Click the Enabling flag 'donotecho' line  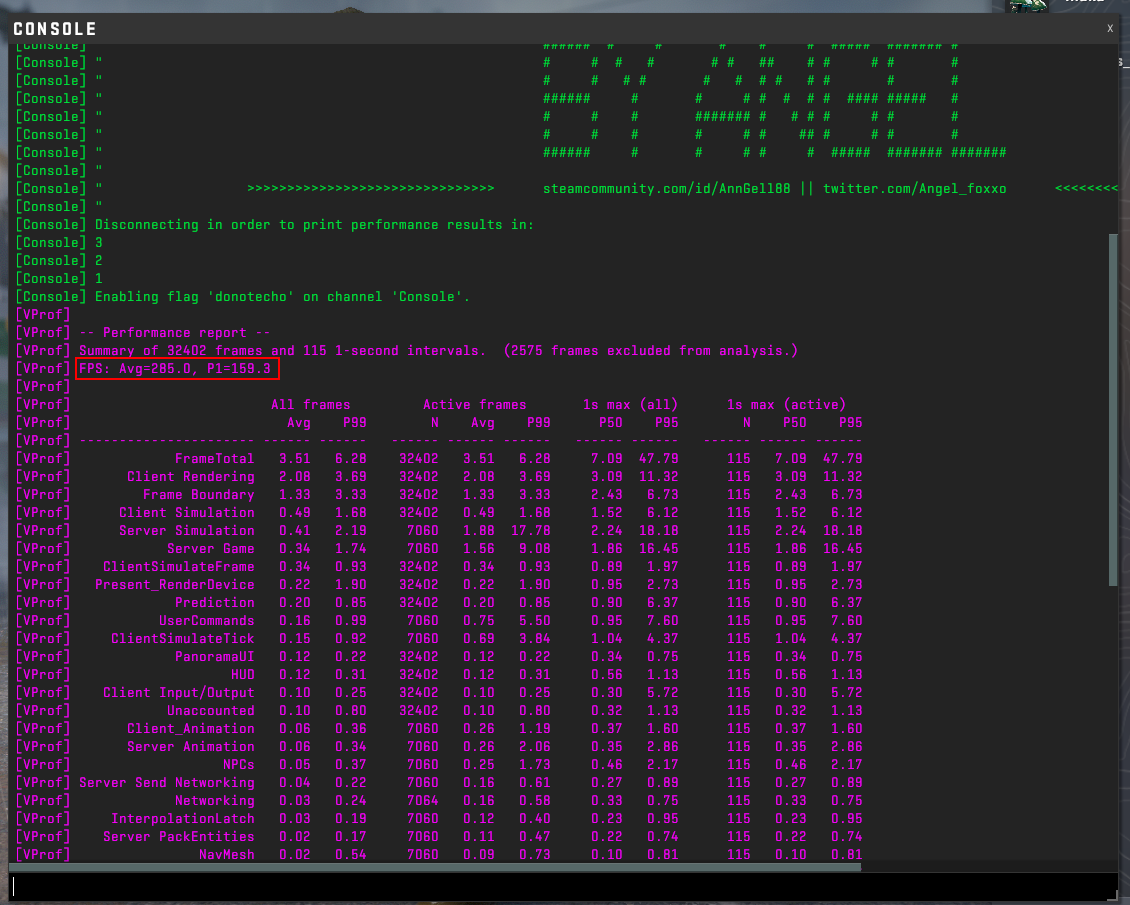282,297
